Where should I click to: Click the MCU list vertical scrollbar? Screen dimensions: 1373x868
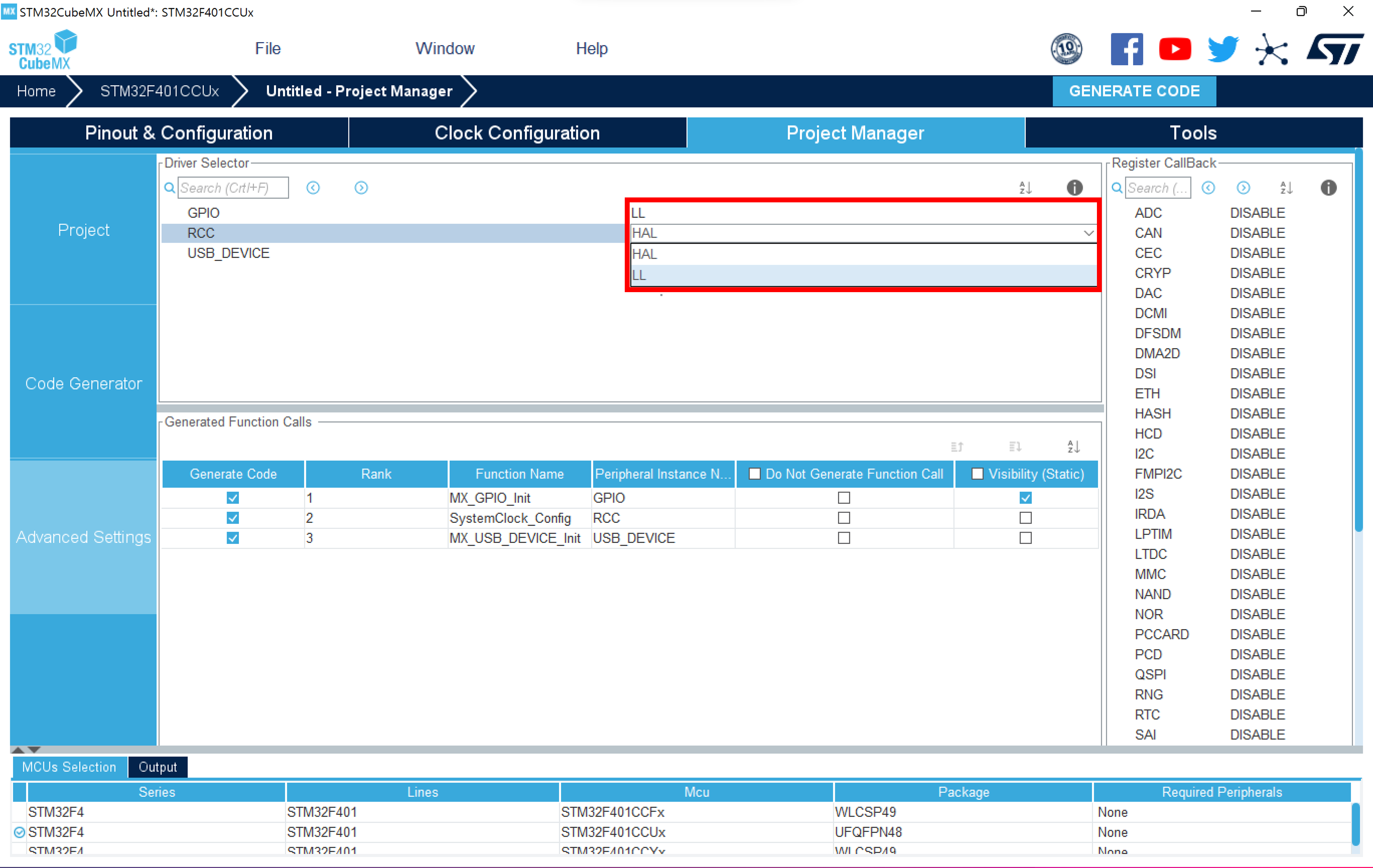tap(1355, 825)
